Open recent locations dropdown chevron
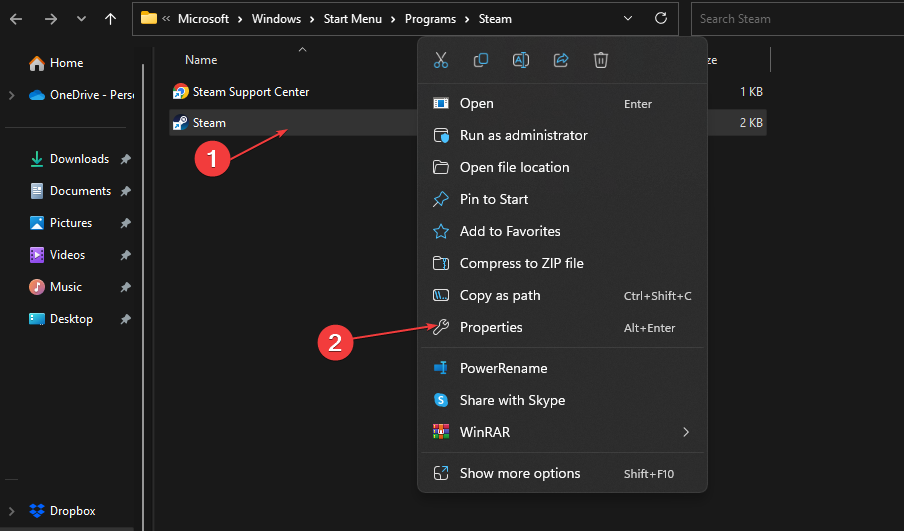This screenshot has height=531, width=904. [81, 19]
